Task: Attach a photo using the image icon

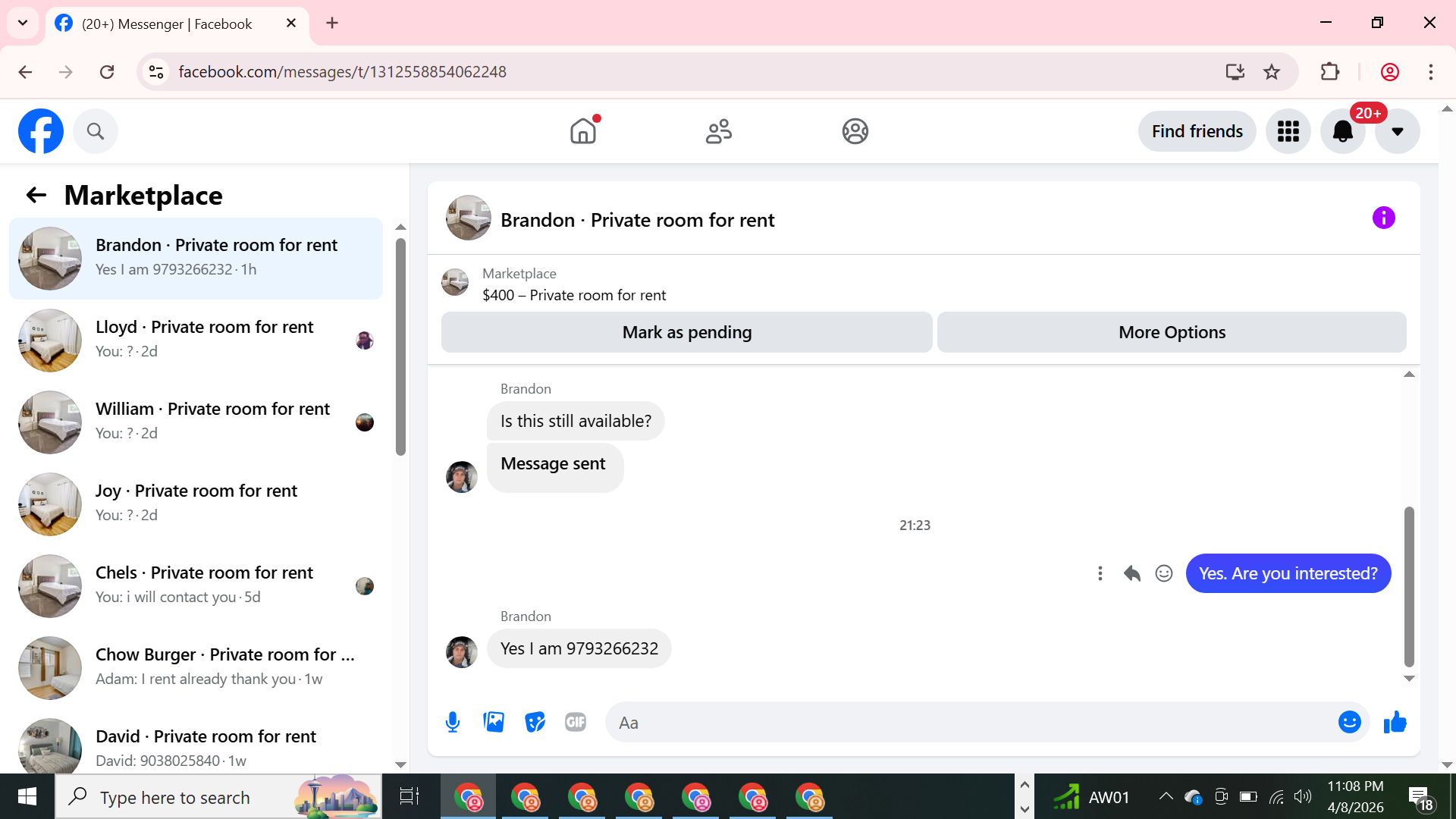Action: point(494,722)
